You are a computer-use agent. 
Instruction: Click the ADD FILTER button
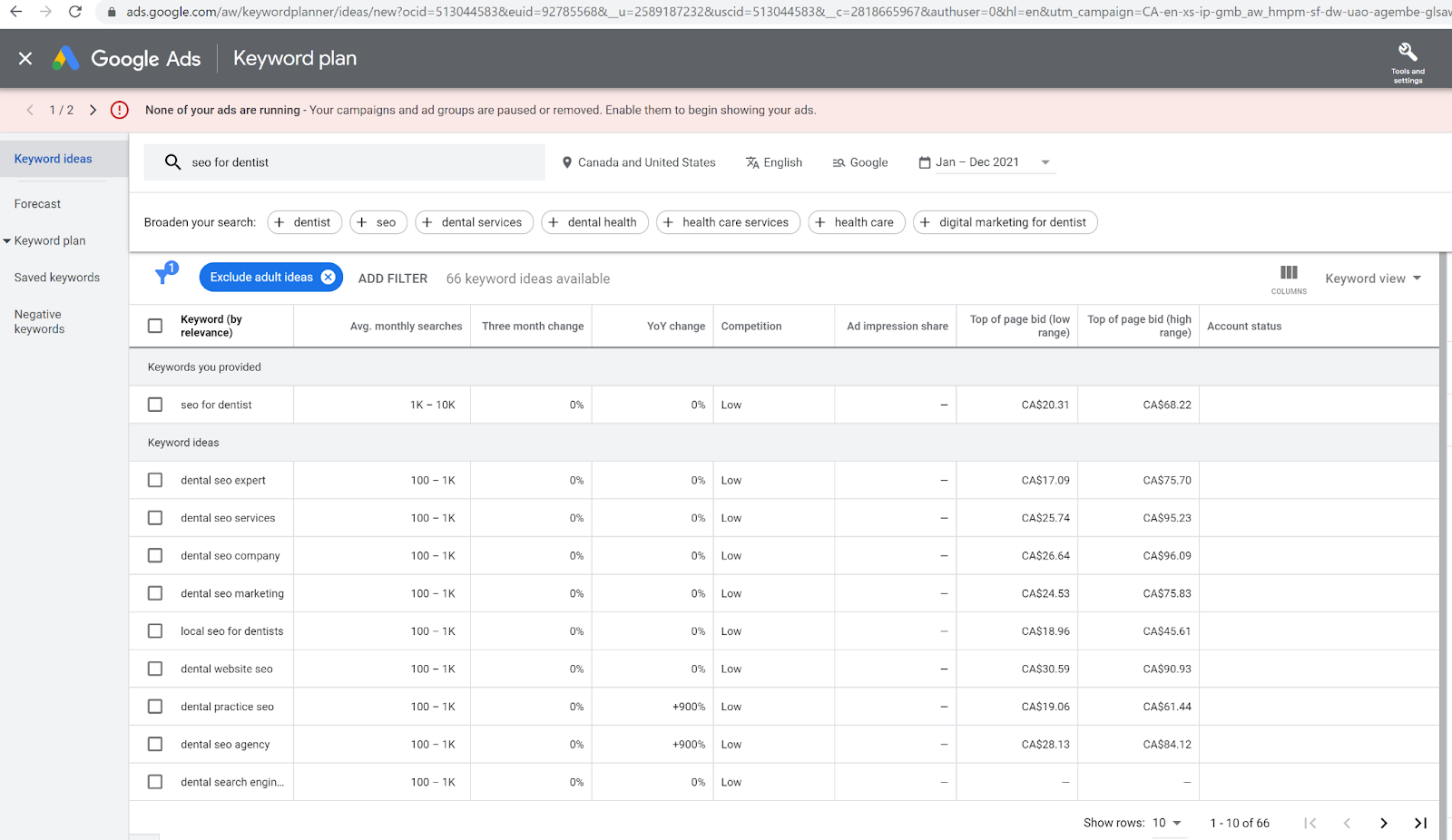point(392,278)
